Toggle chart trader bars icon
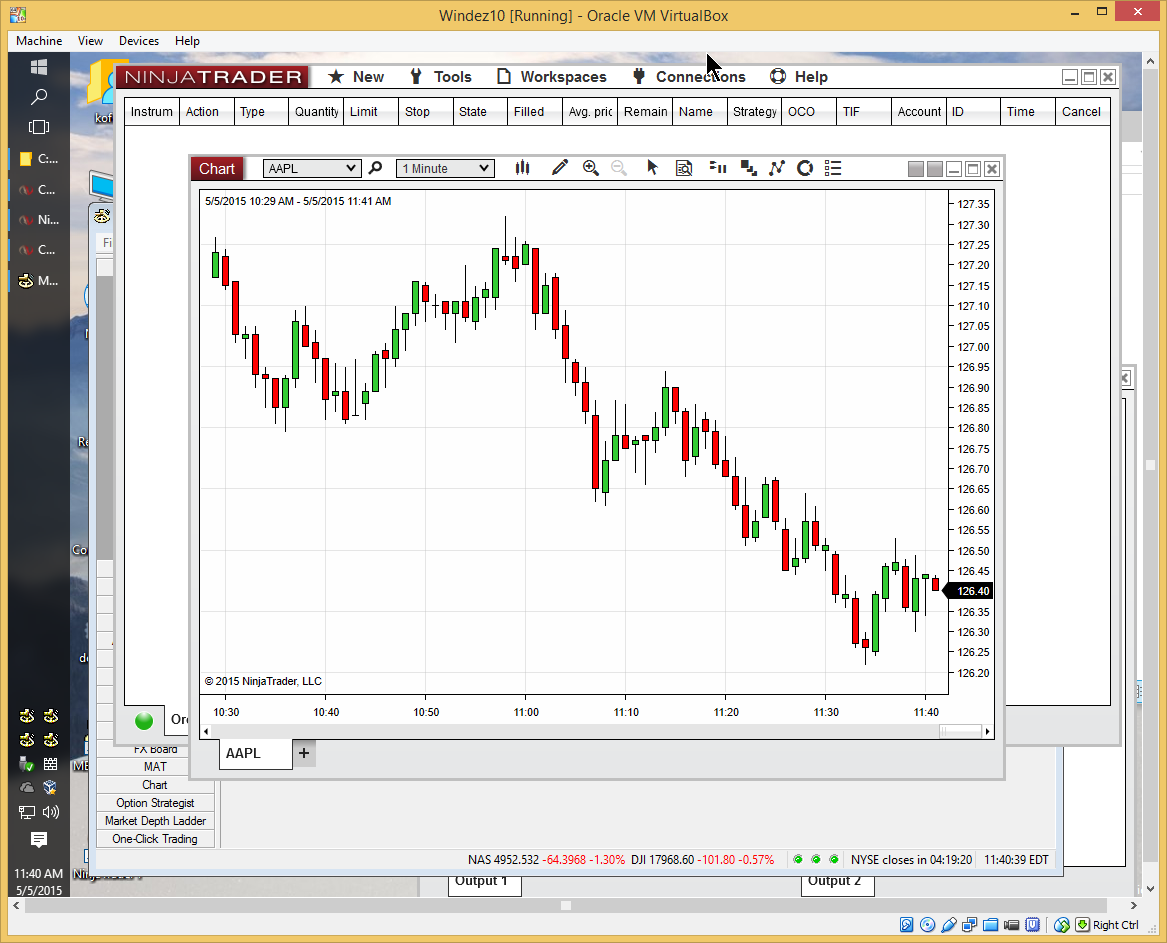Viewport: 1167px width, 943px height. [718, 168]
